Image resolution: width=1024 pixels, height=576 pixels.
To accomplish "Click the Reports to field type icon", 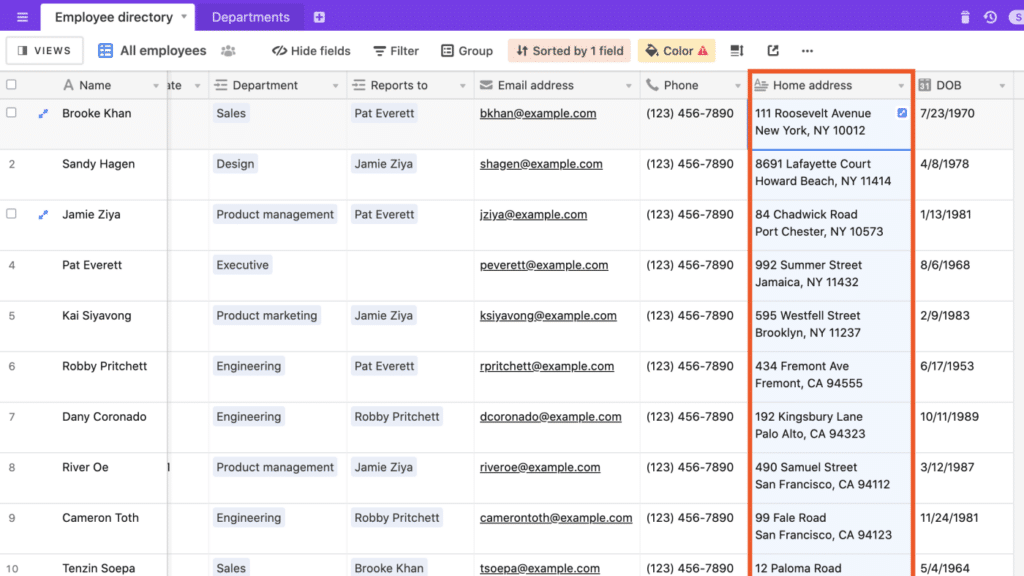I will (359, 85).
